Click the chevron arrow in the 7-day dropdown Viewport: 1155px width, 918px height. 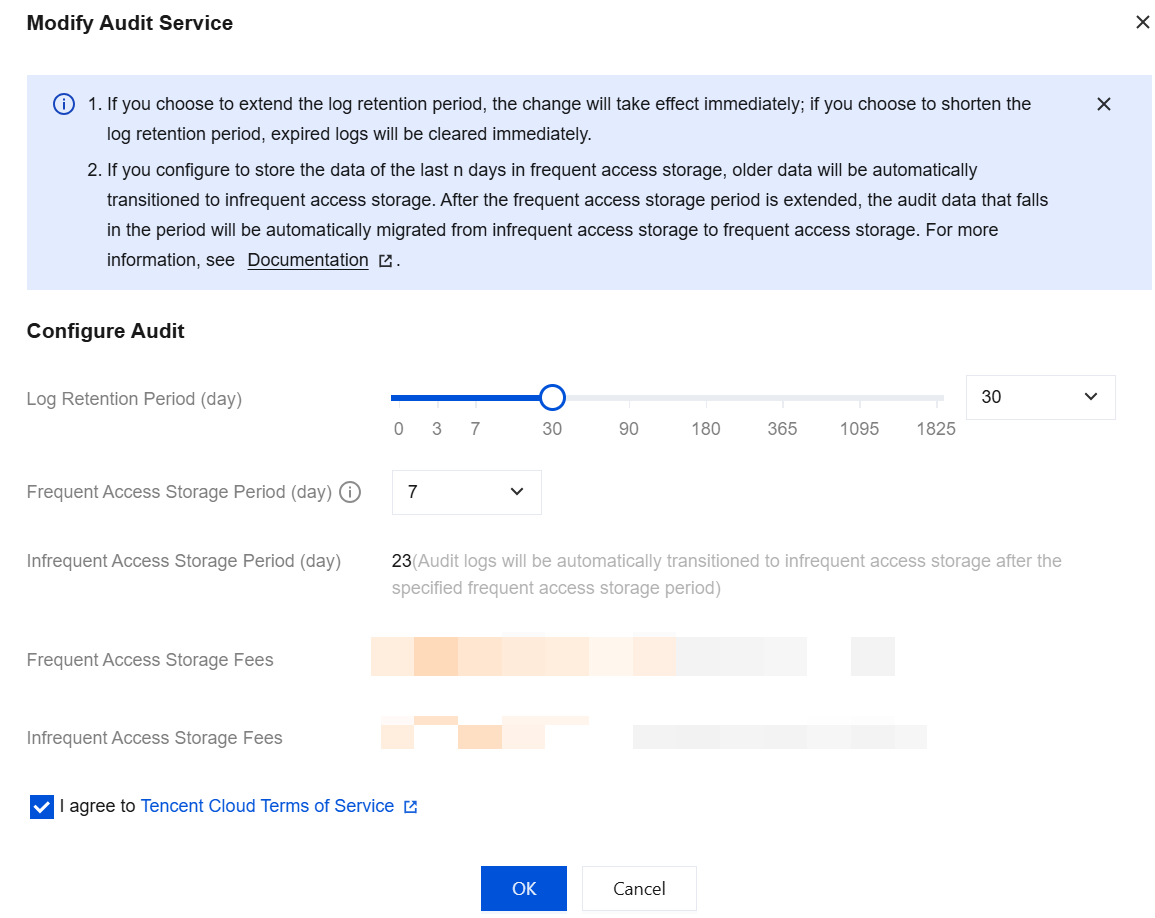pos(517,491)
